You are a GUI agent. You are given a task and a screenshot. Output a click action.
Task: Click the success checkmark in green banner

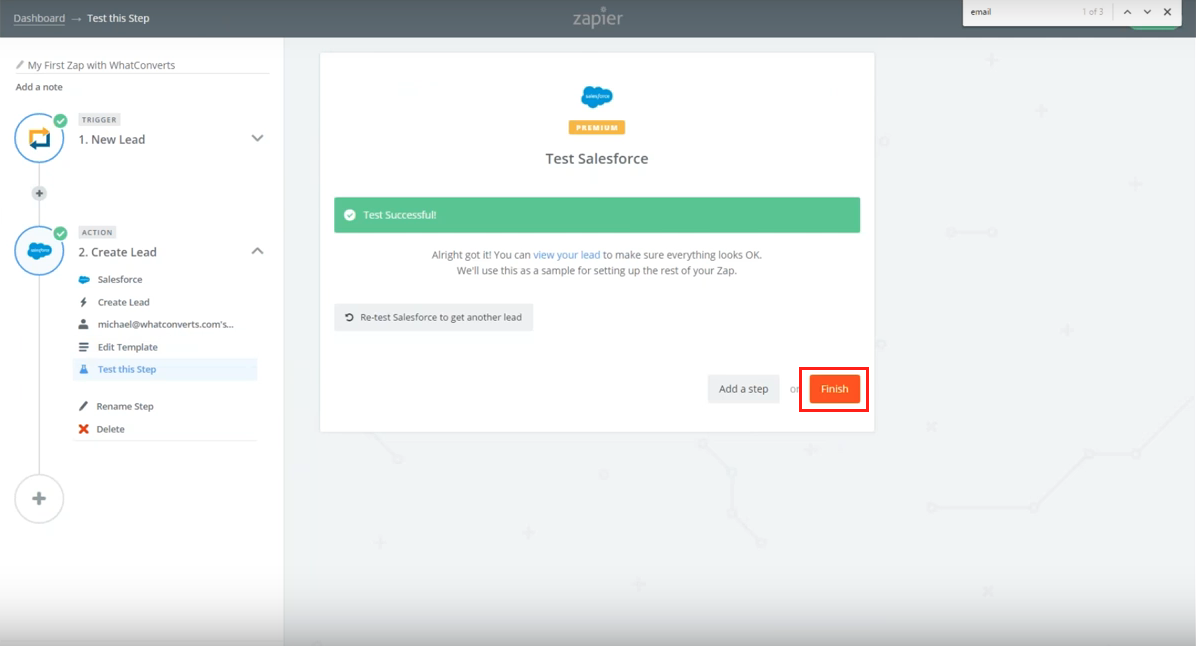[349, 215]
